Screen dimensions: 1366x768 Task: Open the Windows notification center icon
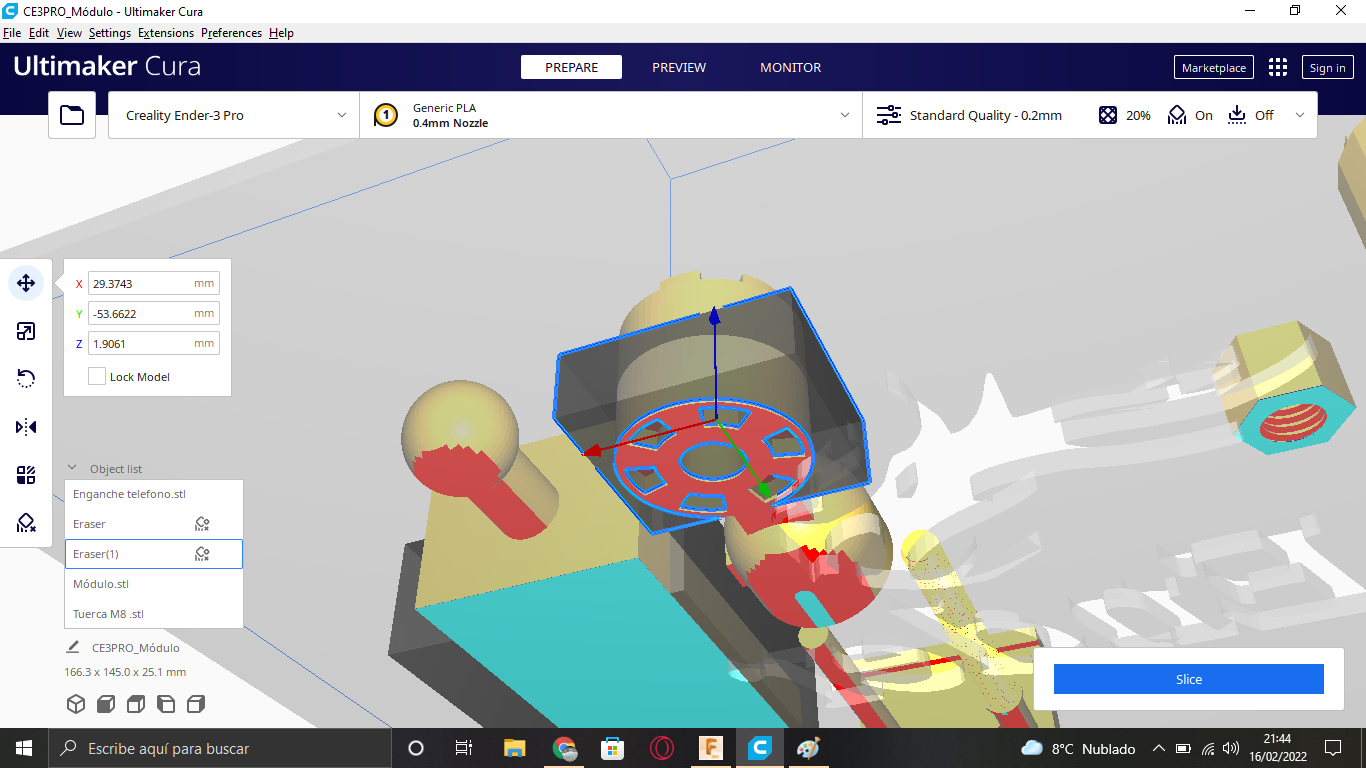tap(1332, 748)
